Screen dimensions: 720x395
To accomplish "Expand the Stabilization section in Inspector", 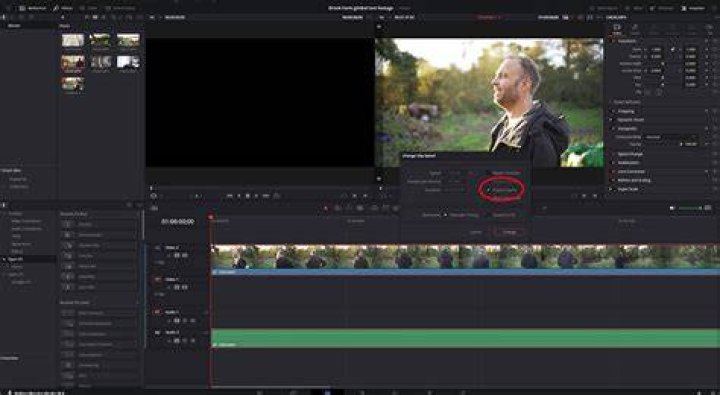I will (x=628, y=163).
